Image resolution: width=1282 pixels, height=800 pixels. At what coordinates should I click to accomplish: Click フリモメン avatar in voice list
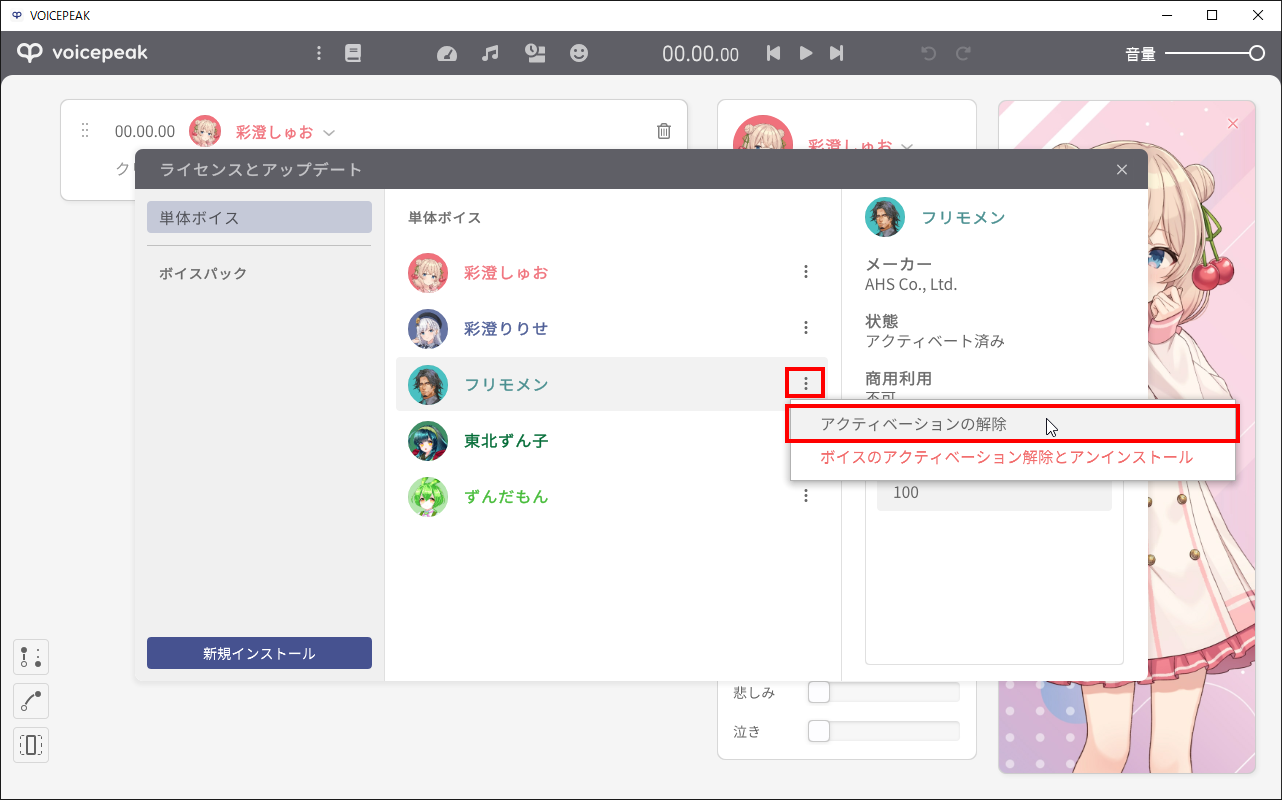pos(428,385)
